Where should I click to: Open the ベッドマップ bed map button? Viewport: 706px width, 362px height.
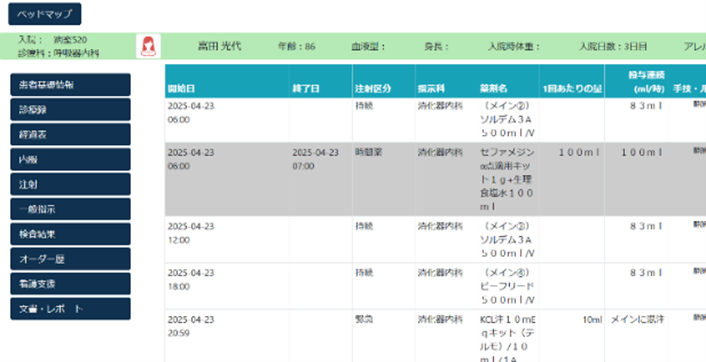[45, 14]
